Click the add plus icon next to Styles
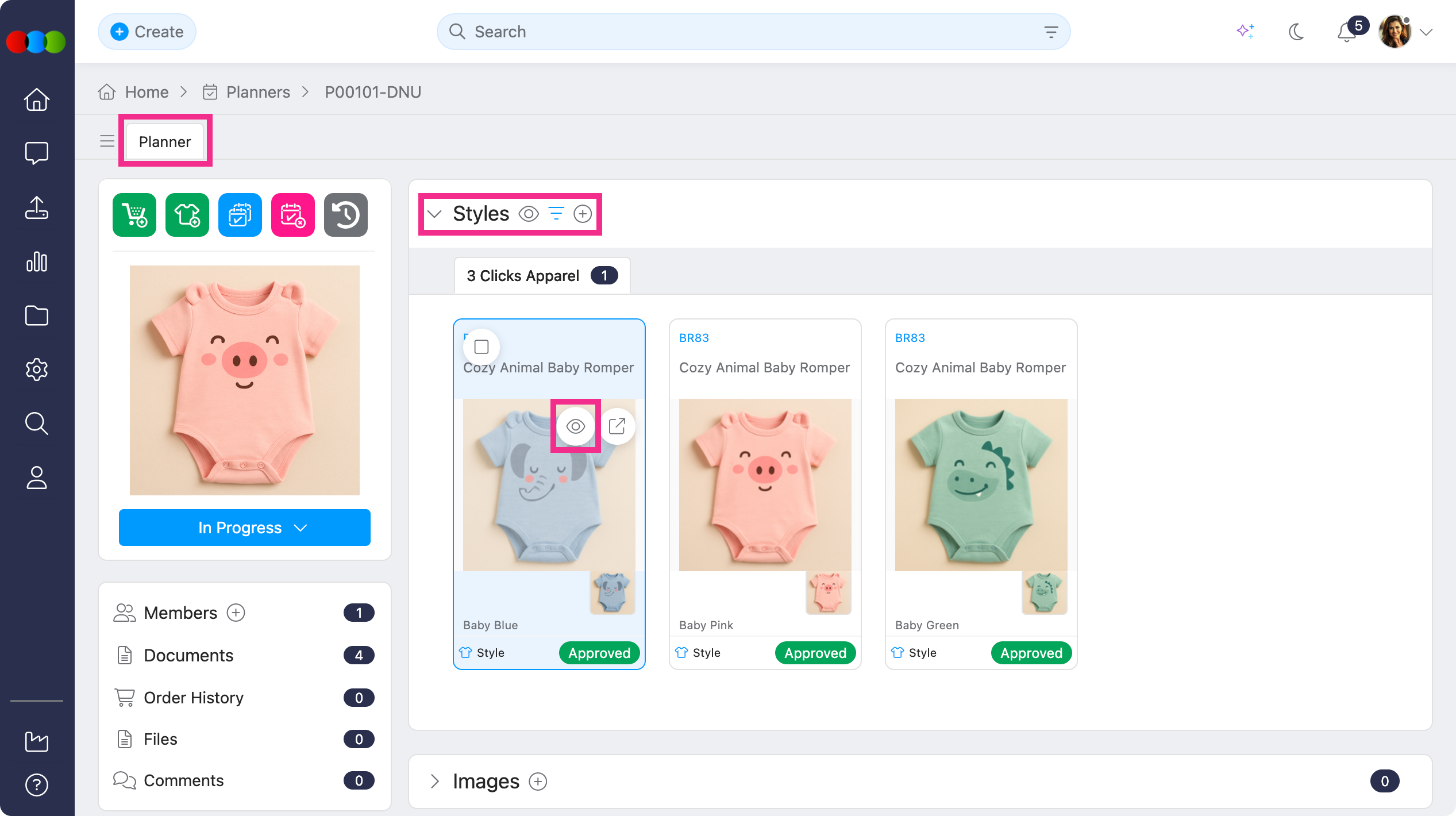Viewport: 1456px width, 816px height. pos(583,214)
